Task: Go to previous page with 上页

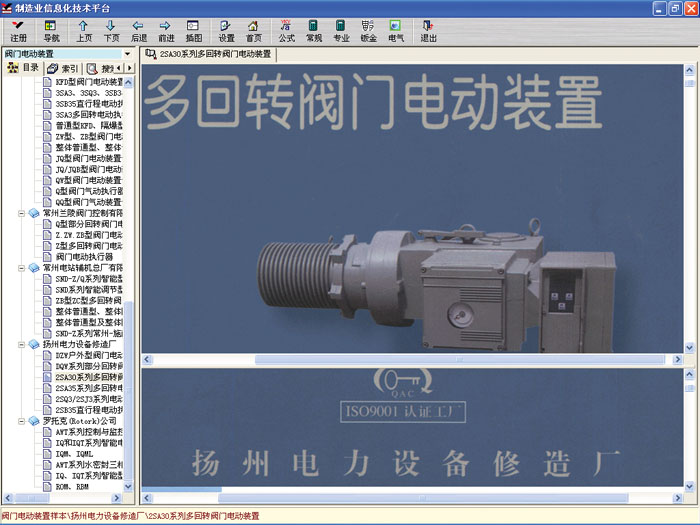Action: click(83, 29)
